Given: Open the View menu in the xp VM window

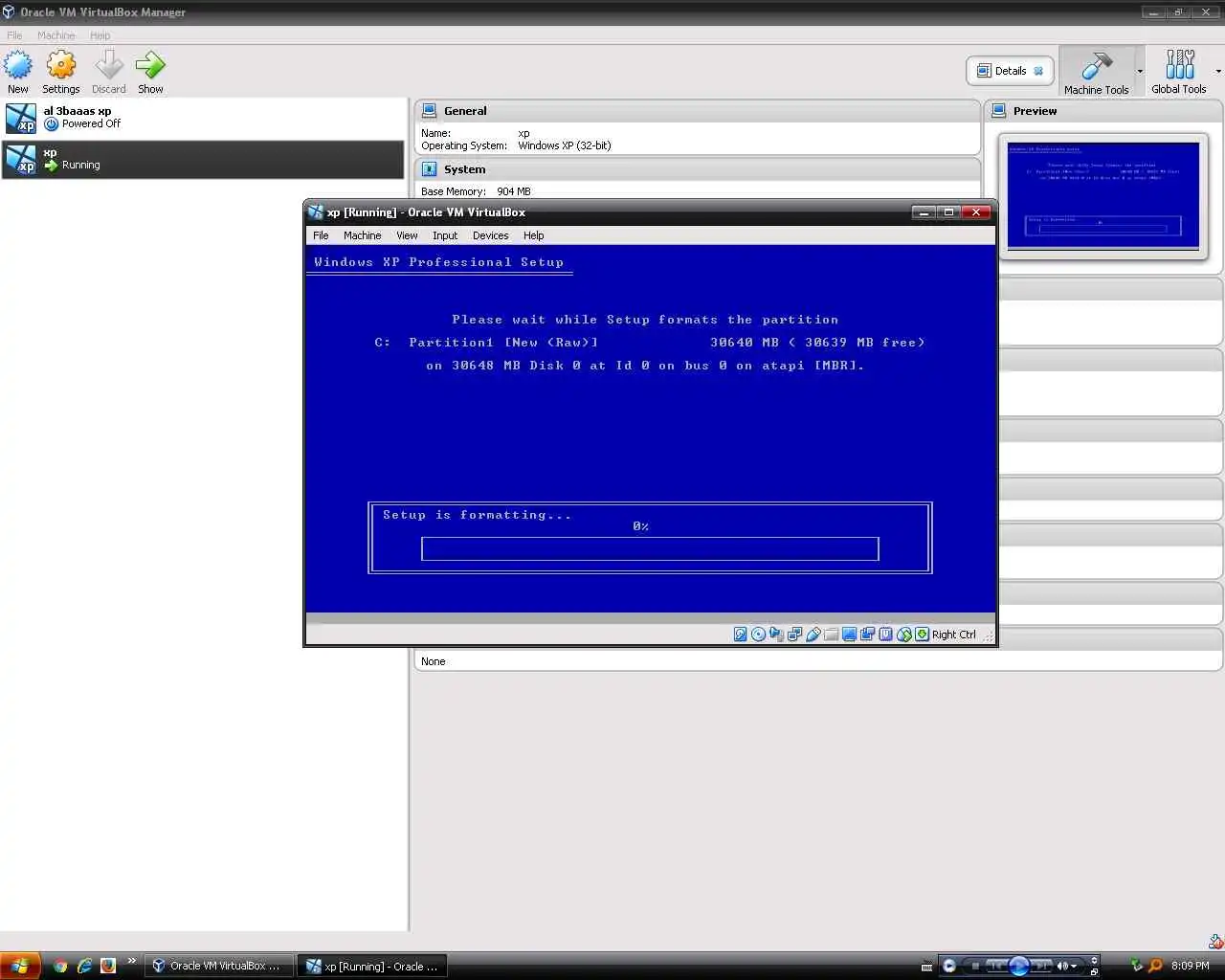Looking at the screenshot, I should click(x=407, y=235).
